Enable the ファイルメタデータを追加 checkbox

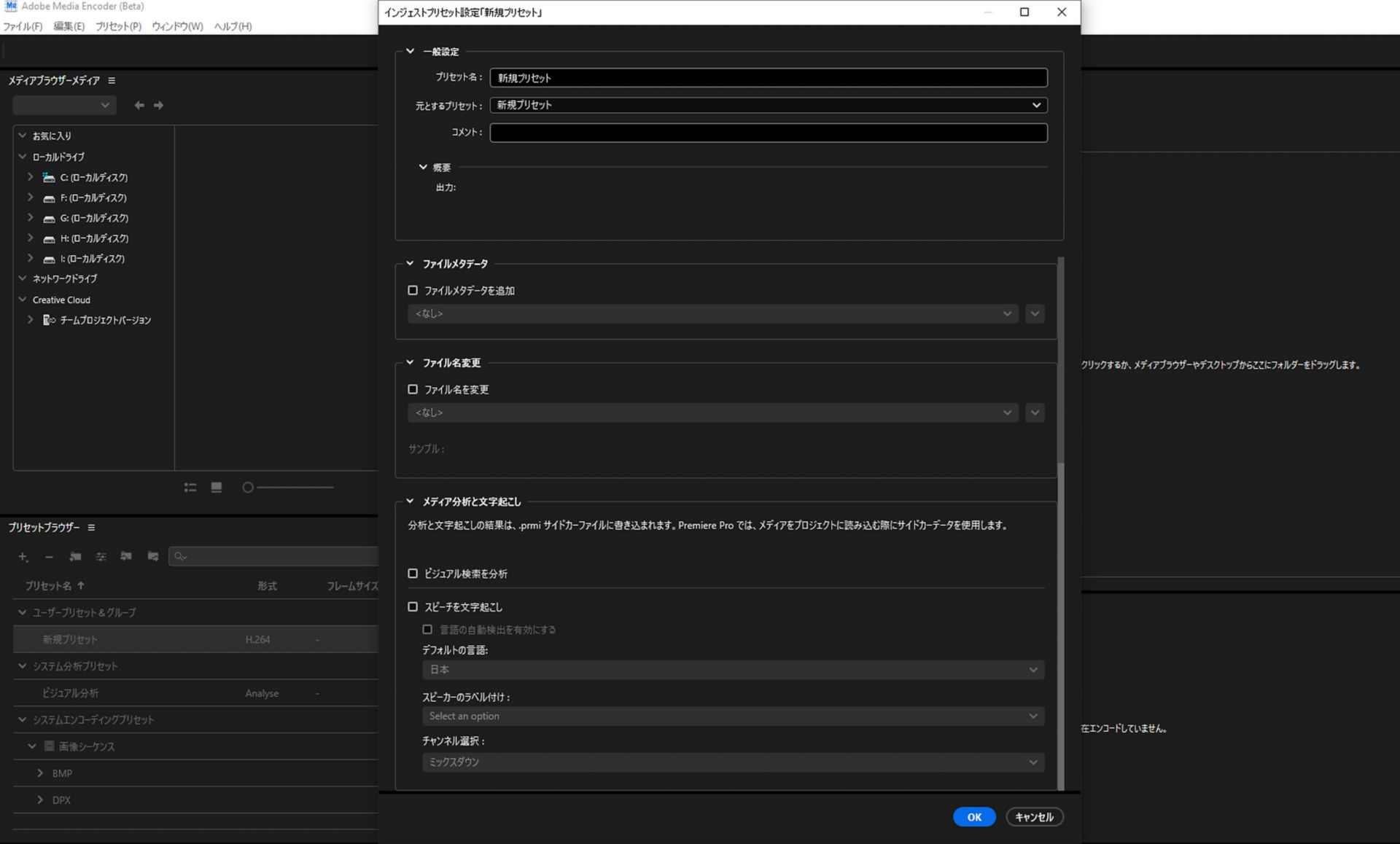click(413, 289)
